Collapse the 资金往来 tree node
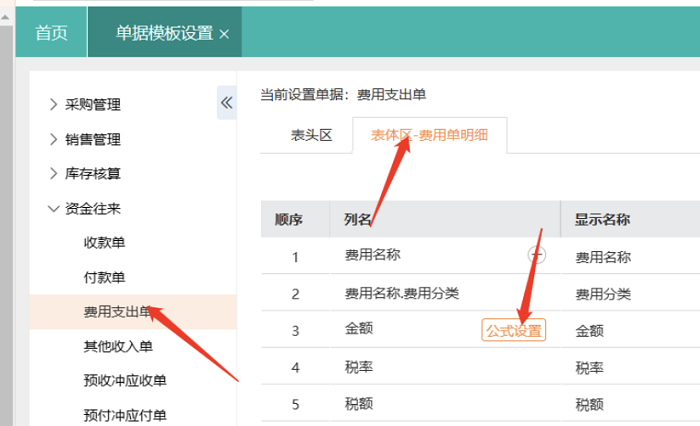This screenshot has height=426, width=700. [54, 209]
